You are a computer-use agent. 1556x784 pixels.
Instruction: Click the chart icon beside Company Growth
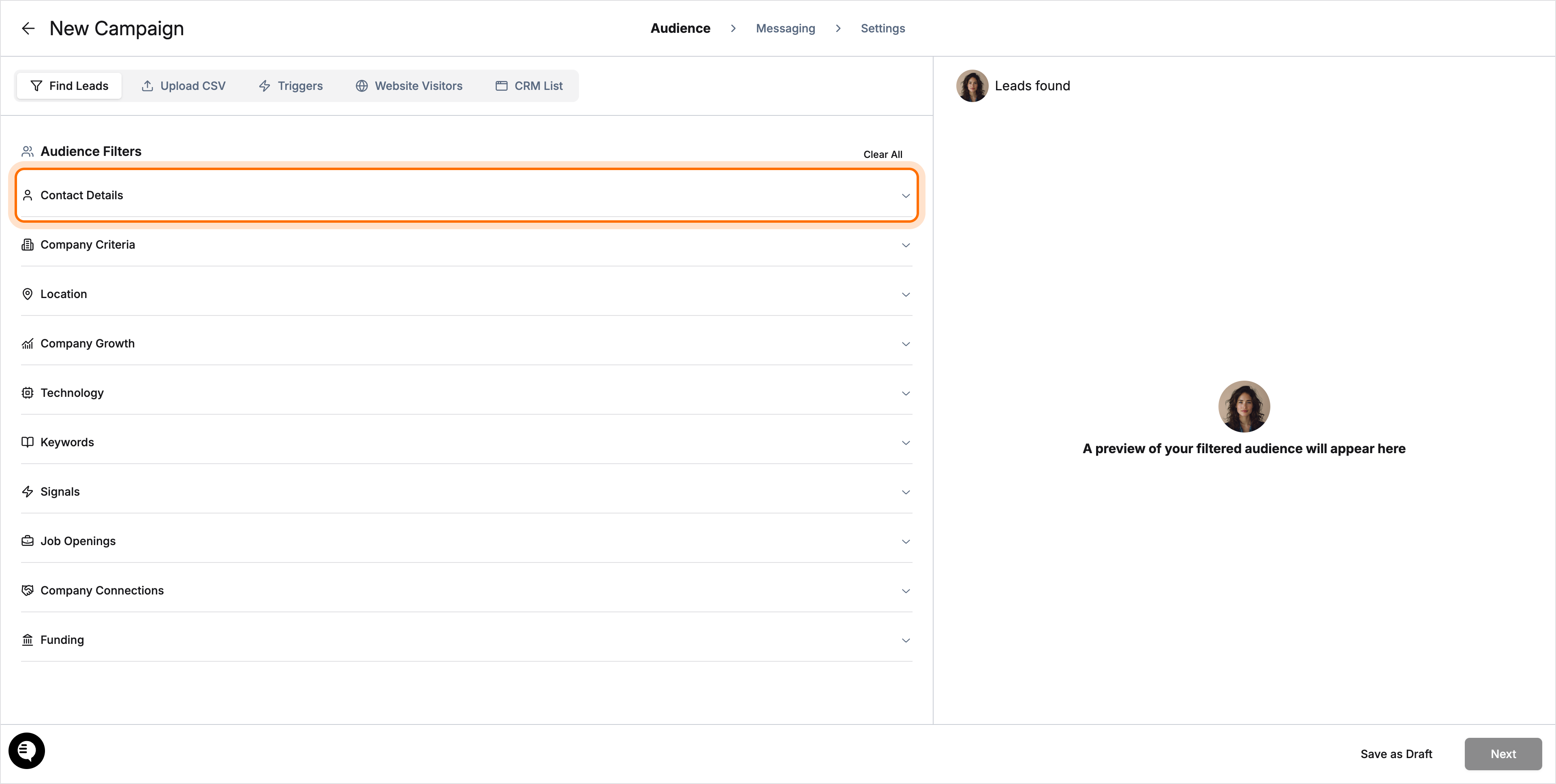click(27, 343)
